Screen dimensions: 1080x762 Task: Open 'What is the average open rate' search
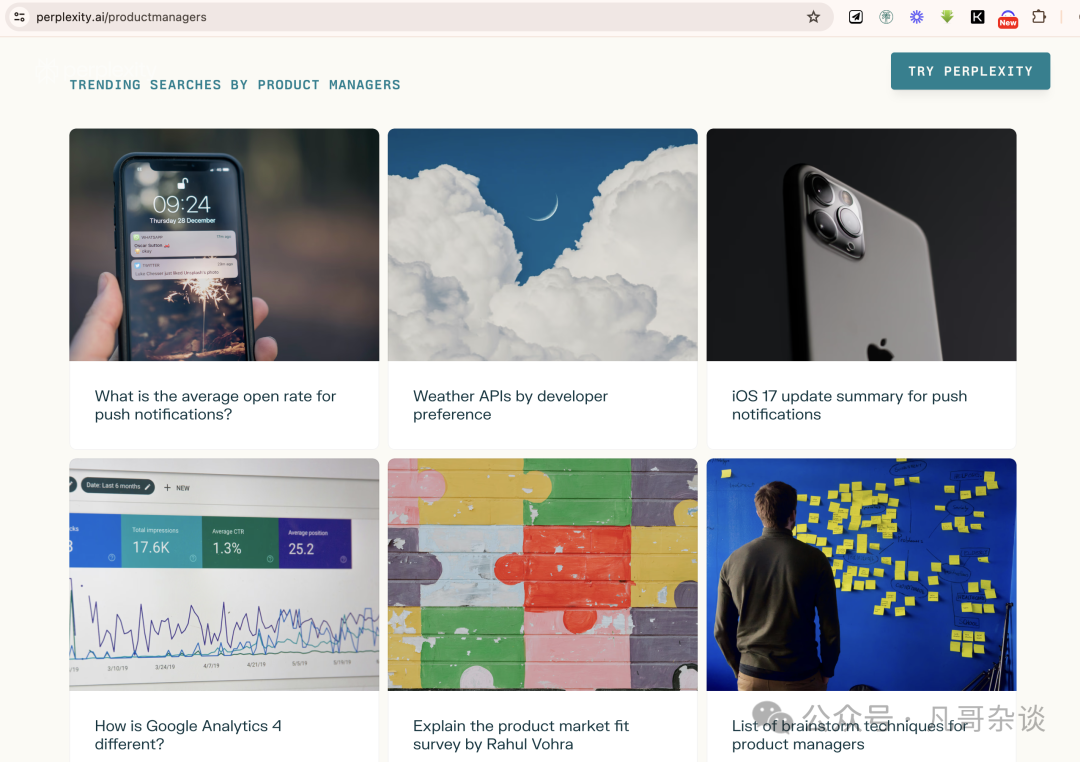(215, 405)
